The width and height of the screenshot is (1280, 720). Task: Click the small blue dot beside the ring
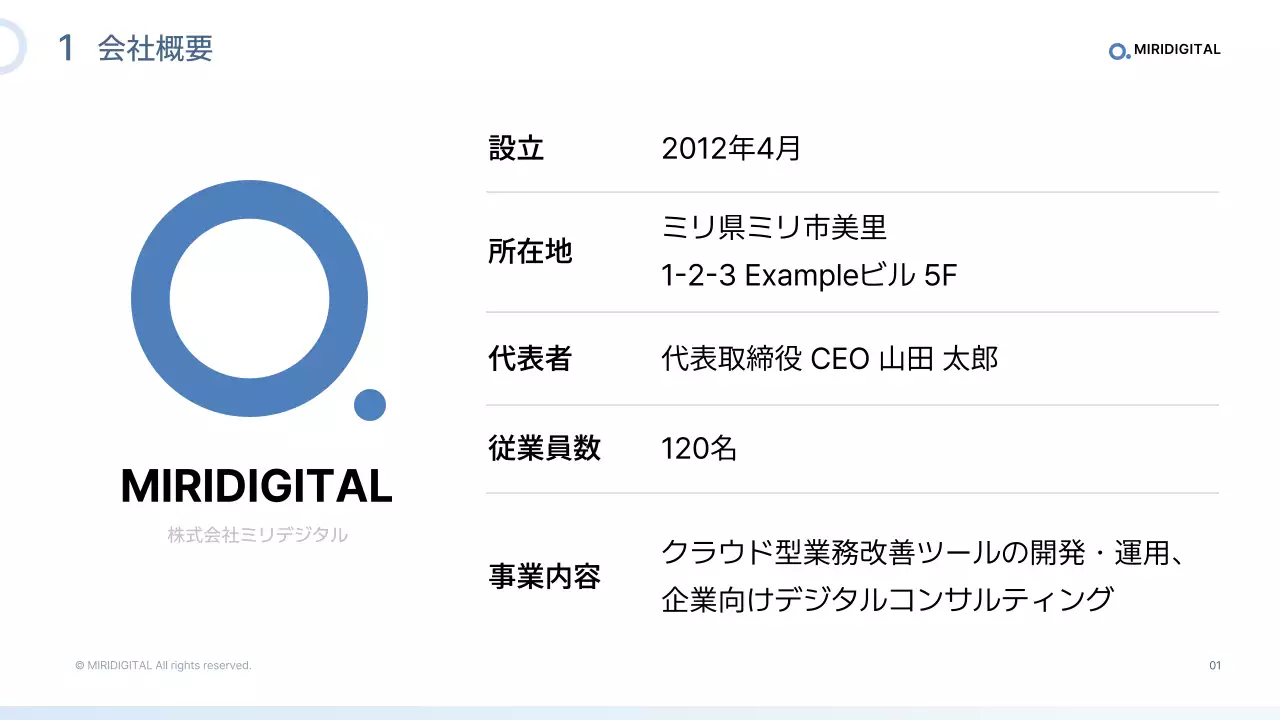point(370,405)
